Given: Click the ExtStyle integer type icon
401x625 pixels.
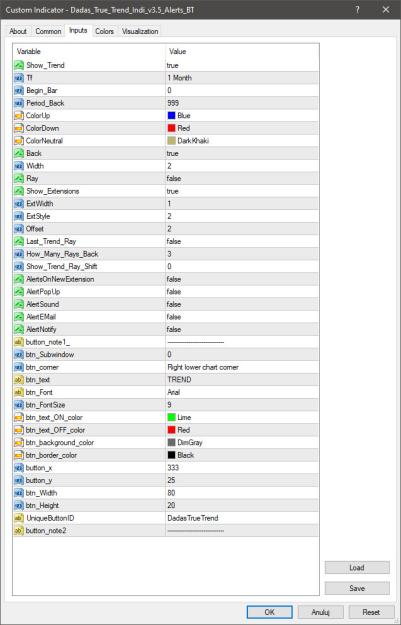Looking at the screenshot, I should click(x=19, y=216).
